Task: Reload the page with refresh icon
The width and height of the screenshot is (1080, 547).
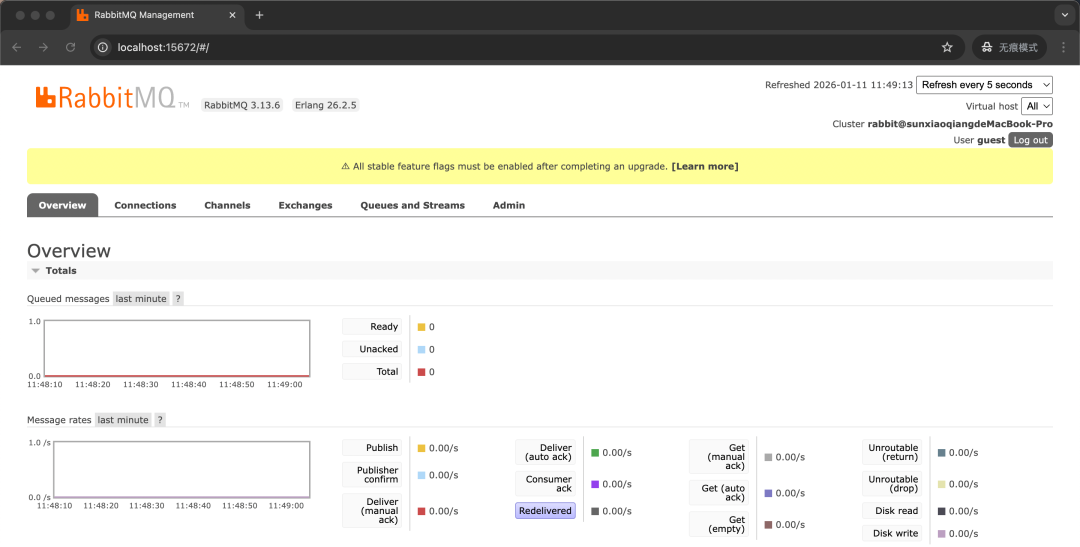Action: (70, 47)
